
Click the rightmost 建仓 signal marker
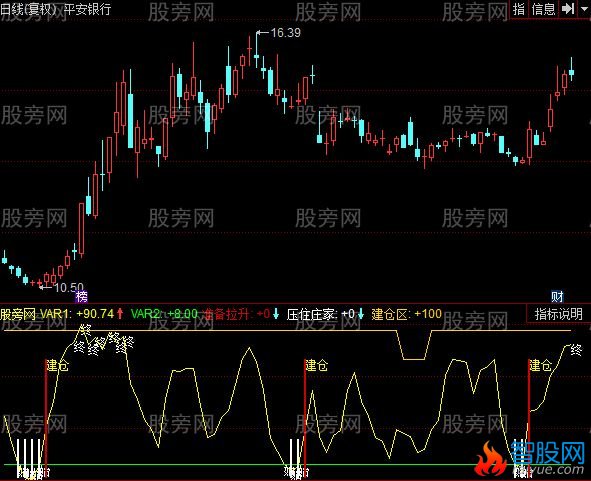click(540, 365)
